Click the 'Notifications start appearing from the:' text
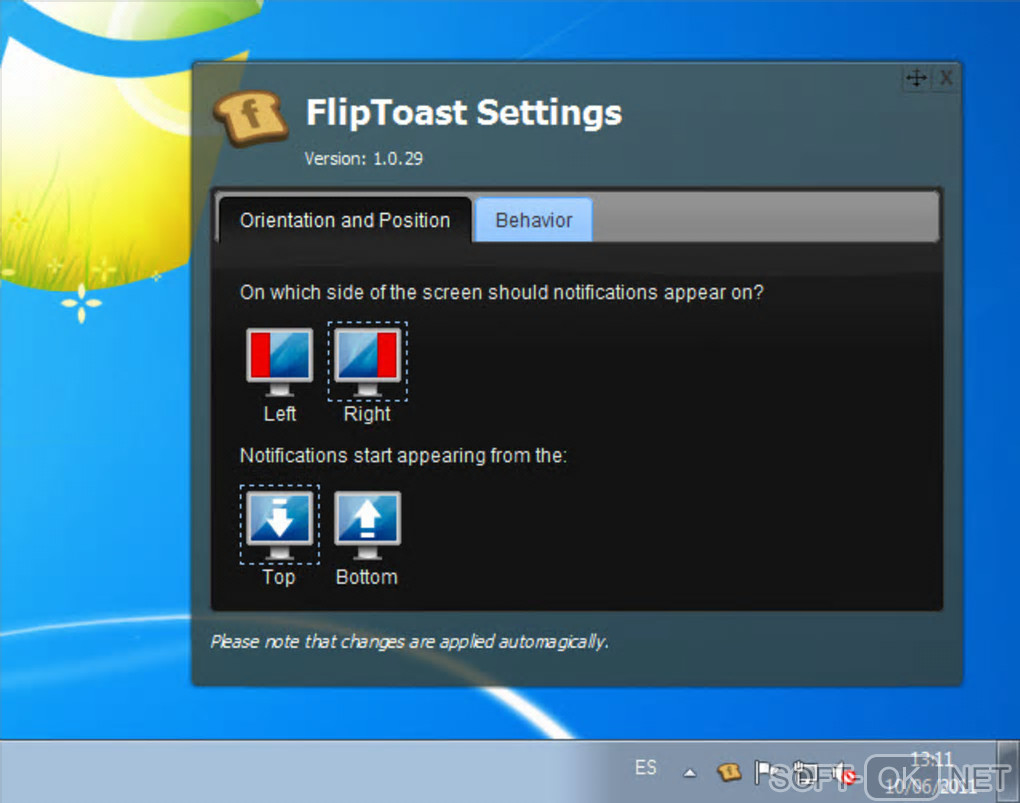This screenshot has width=1020, height=803. (403, 456)
